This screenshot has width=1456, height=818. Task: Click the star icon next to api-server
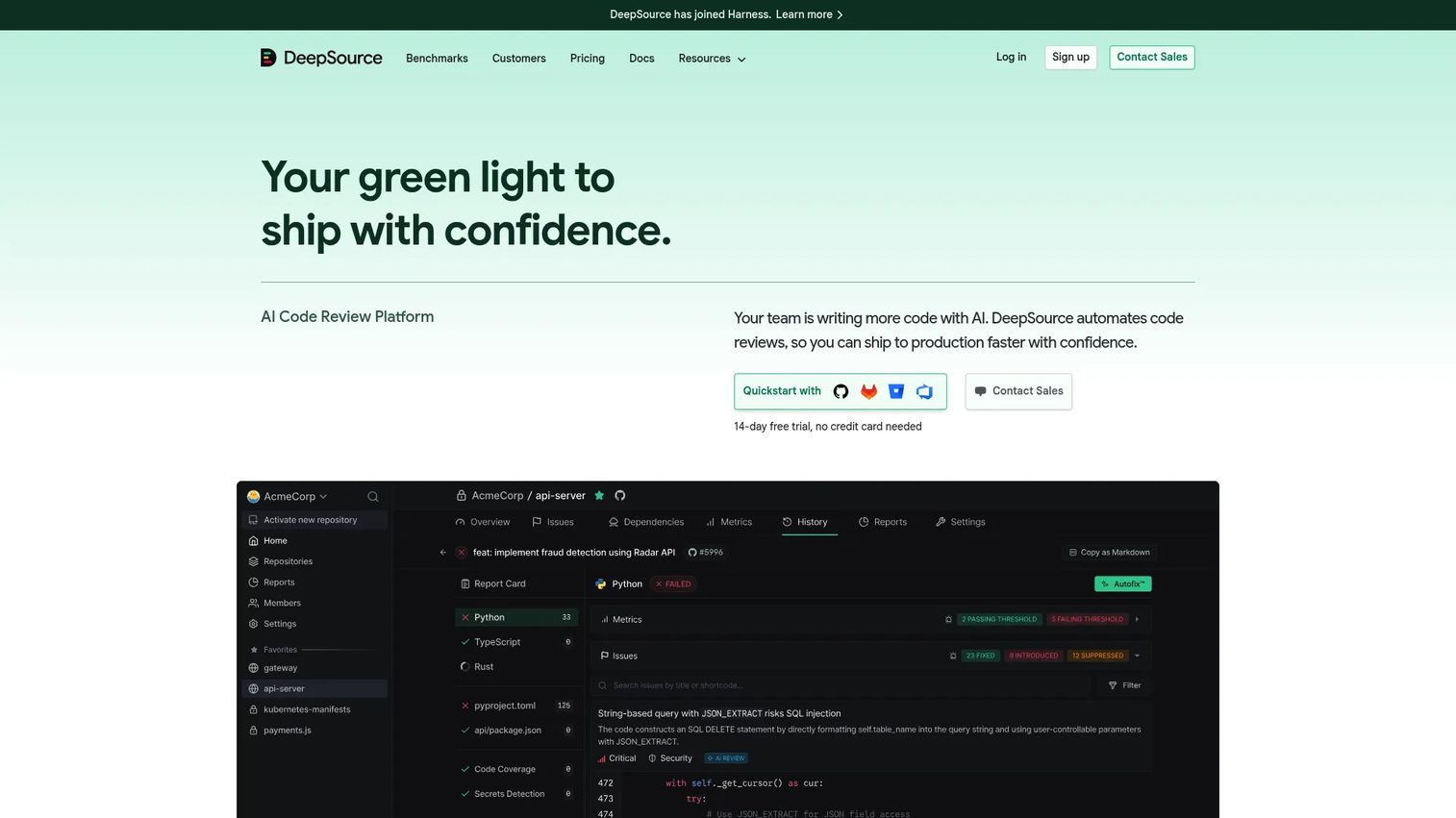click(x=599, y=496)
